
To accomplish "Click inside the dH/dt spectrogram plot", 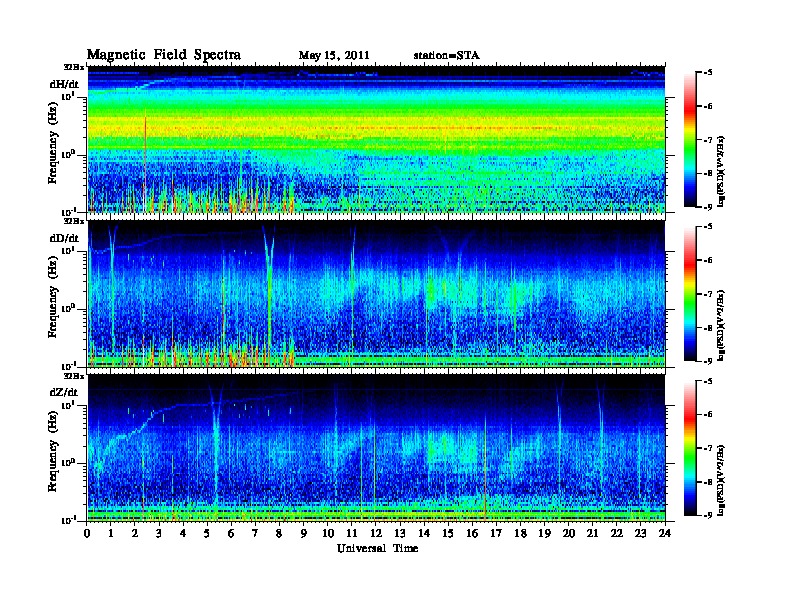I will pyautogui.click(x=376, y=139).
